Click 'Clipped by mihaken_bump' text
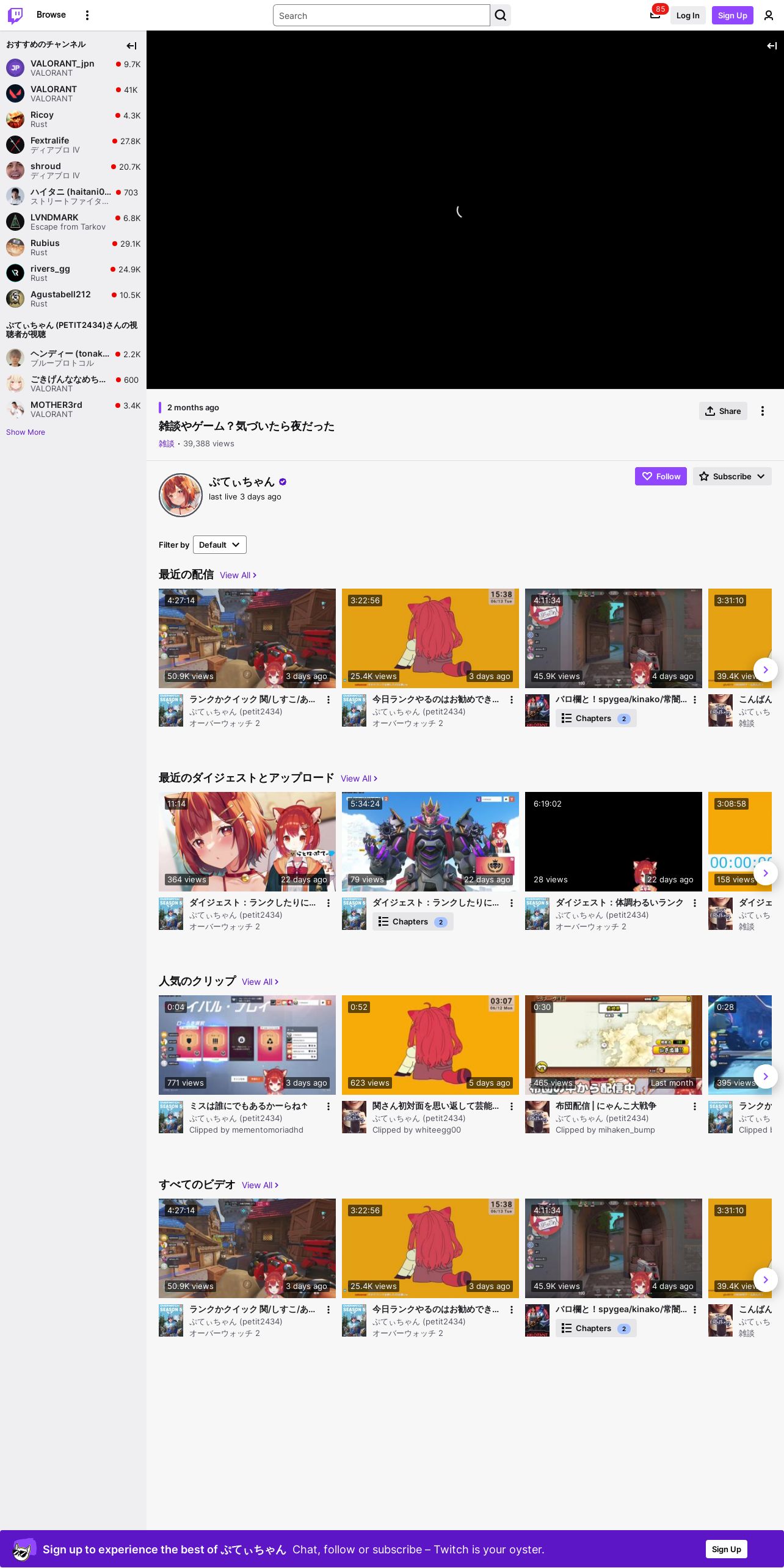 pyautogui.click(x=605, y=1130)
